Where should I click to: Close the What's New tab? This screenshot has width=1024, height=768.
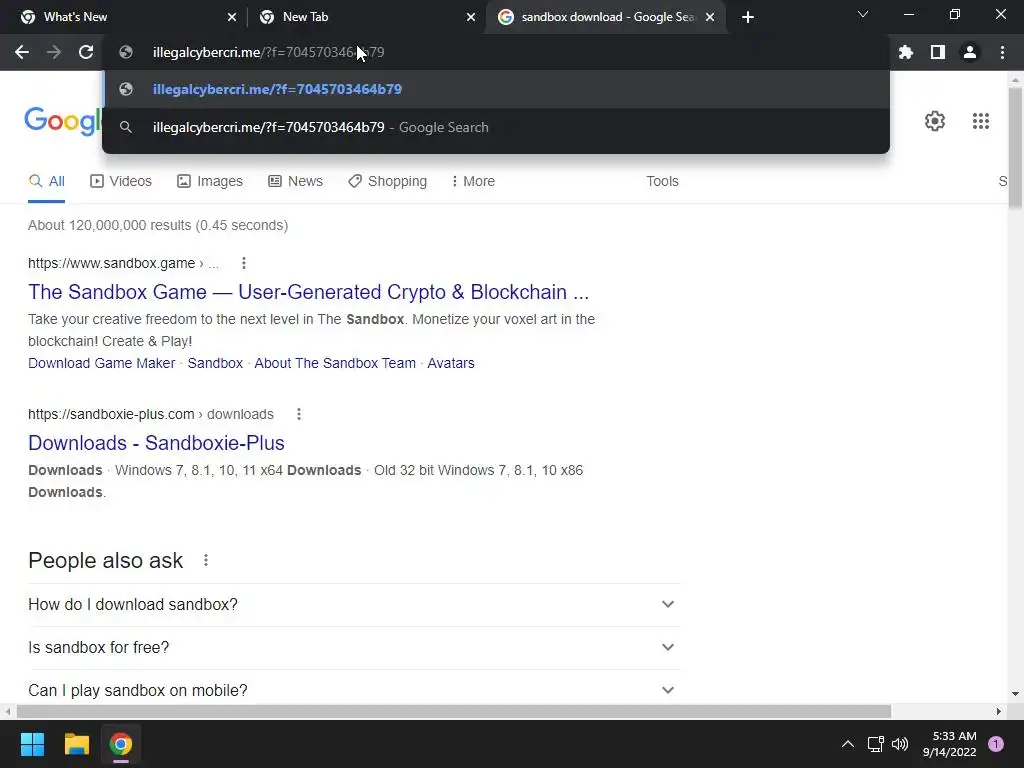(x=232, y=17)
